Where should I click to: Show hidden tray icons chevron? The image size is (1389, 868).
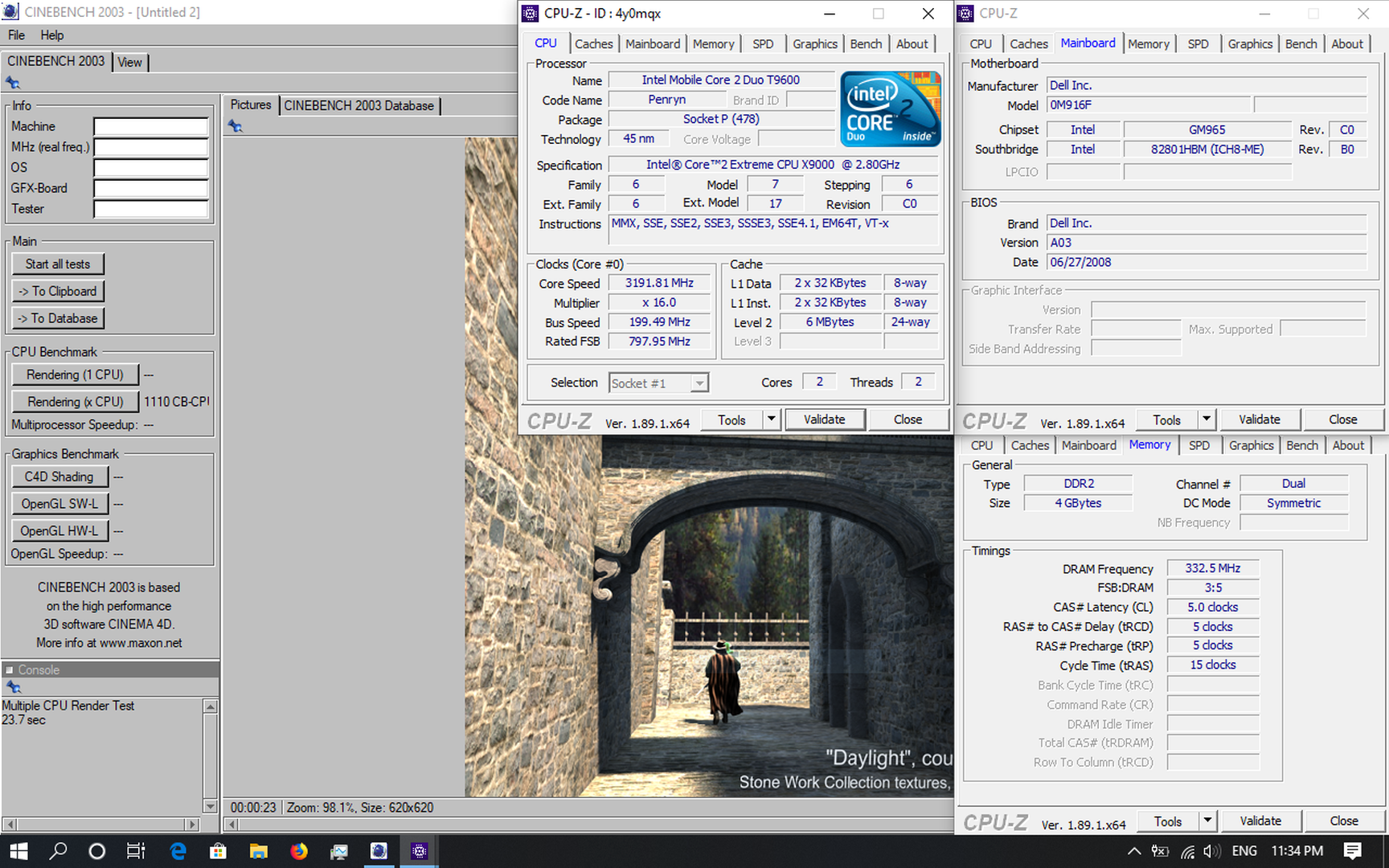point(1134,851)
